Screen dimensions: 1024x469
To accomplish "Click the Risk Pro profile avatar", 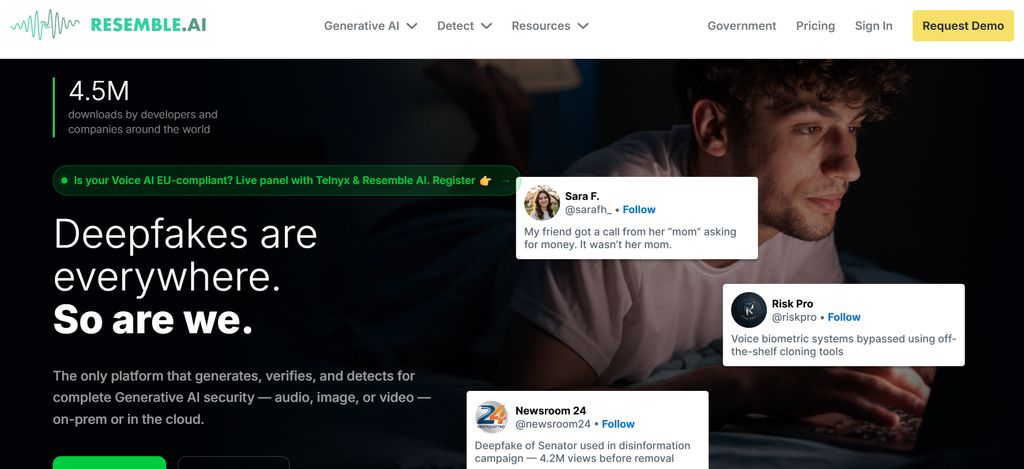I will pyautogui.click(x=748, y=309).
